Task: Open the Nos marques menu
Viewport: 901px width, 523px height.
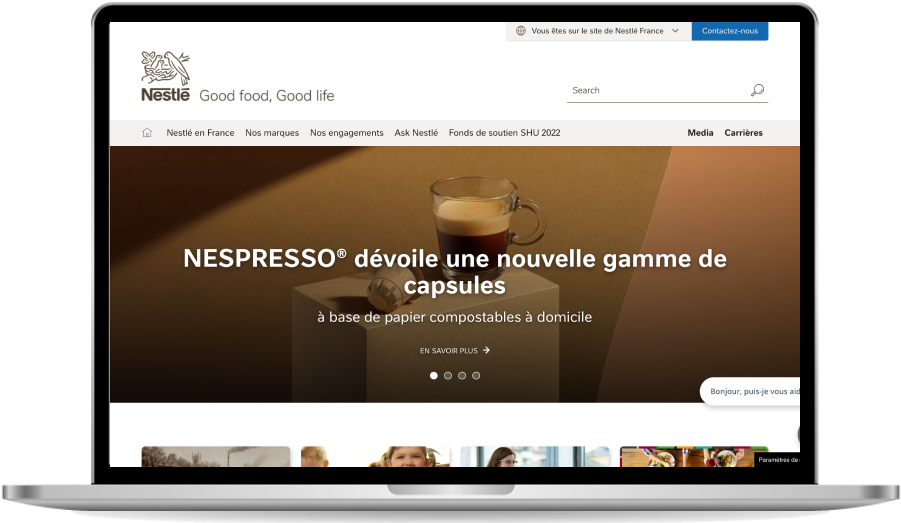Action: (272, 133)
